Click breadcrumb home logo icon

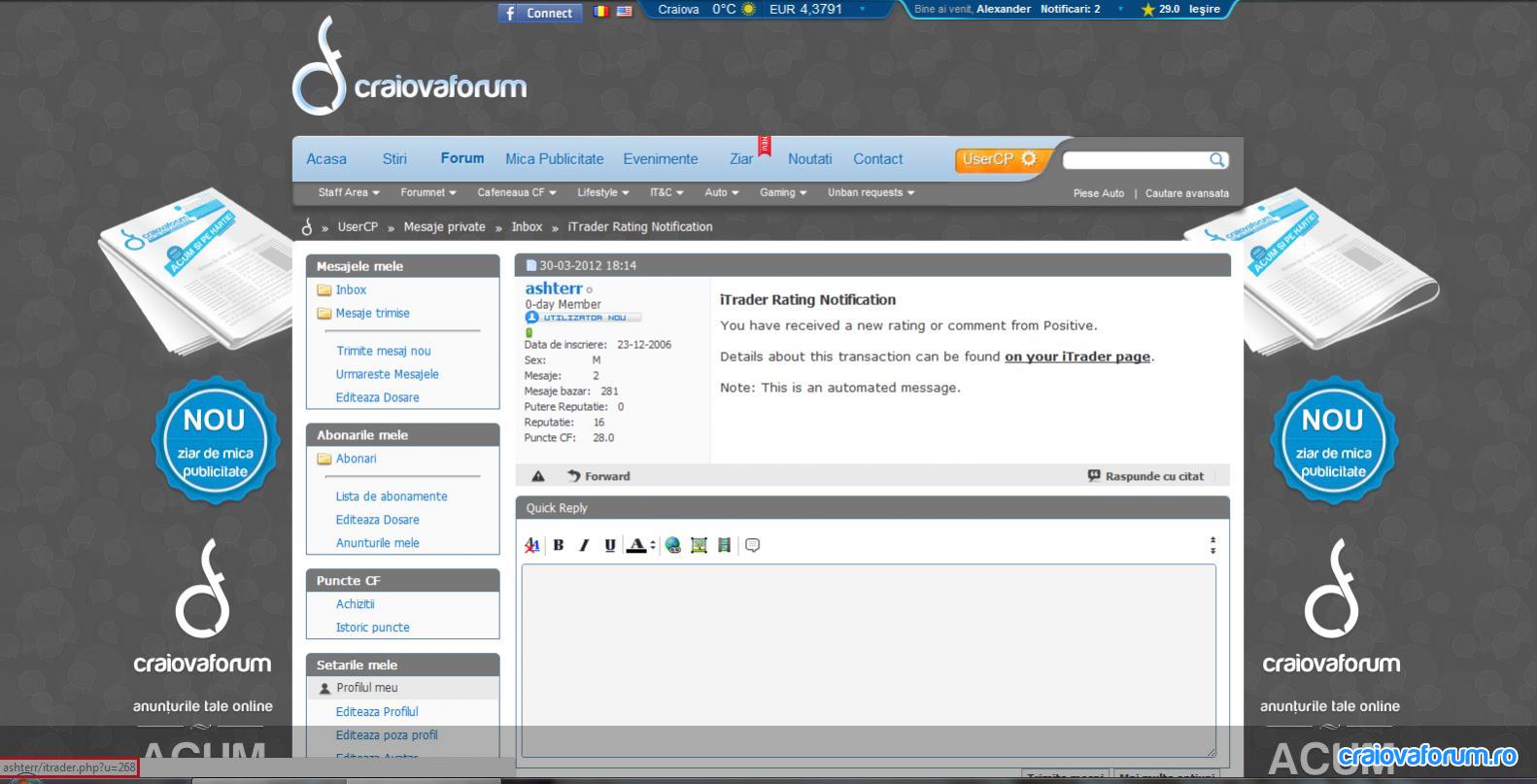click(x=307, y=226)
